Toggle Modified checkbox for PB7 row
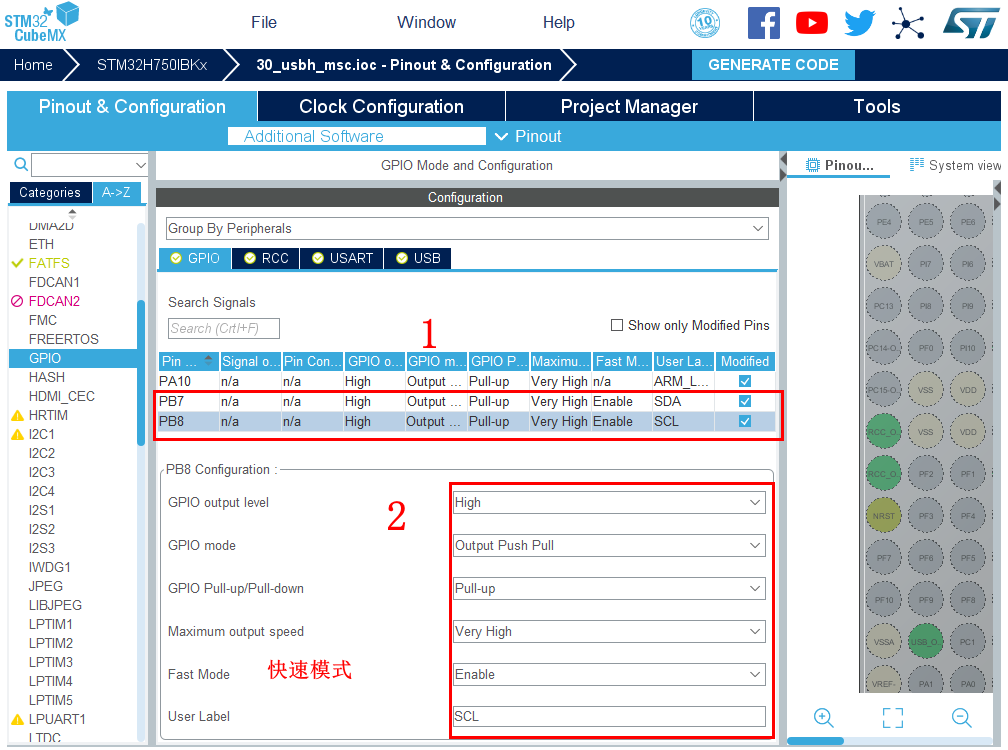Viewport: 1008px width, 750px height. (x=744, y=401)
